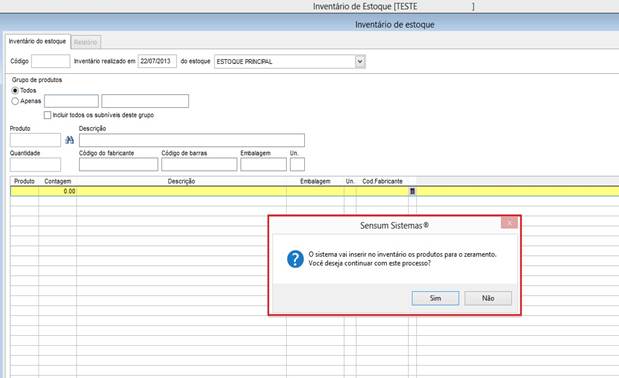Click the Embalagem grid column header
Image resolution: width=619 pixels, height=378 pixels.
pos(315,181)
